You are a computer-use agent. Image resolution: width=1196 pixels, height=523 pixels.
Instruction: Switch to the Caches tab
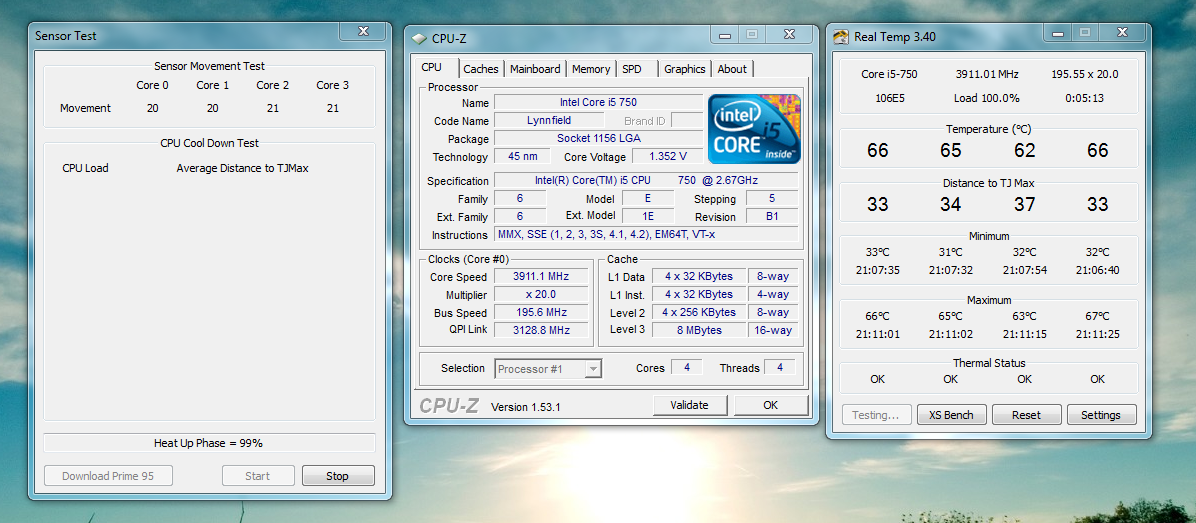click(481, 69)
